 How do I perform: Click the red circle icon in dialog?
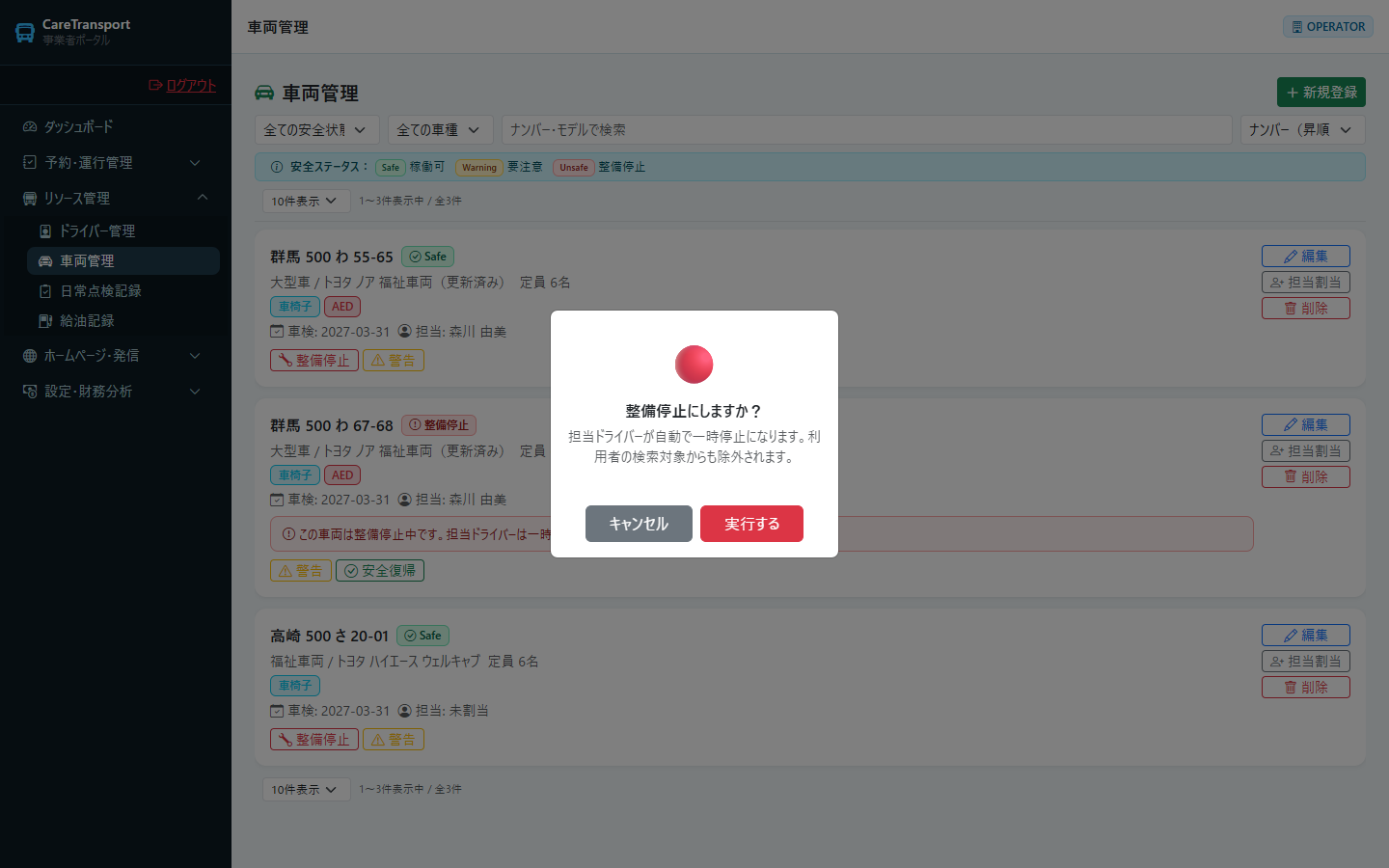pyautogui.click(x=694, y=365)
